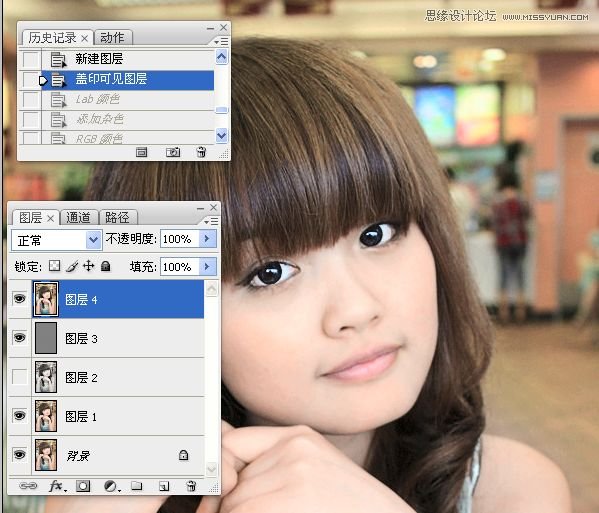
Task: Create a new layer group folder
Action: click(137, 486)
